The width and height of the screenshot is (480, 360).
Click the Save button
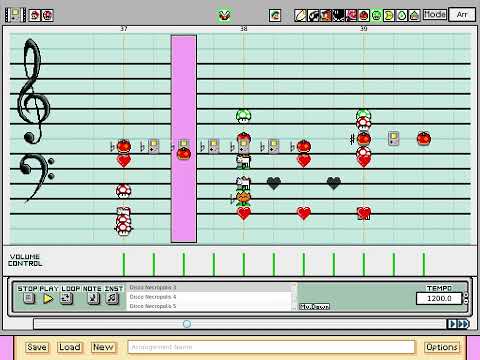(x=37, y=347)
